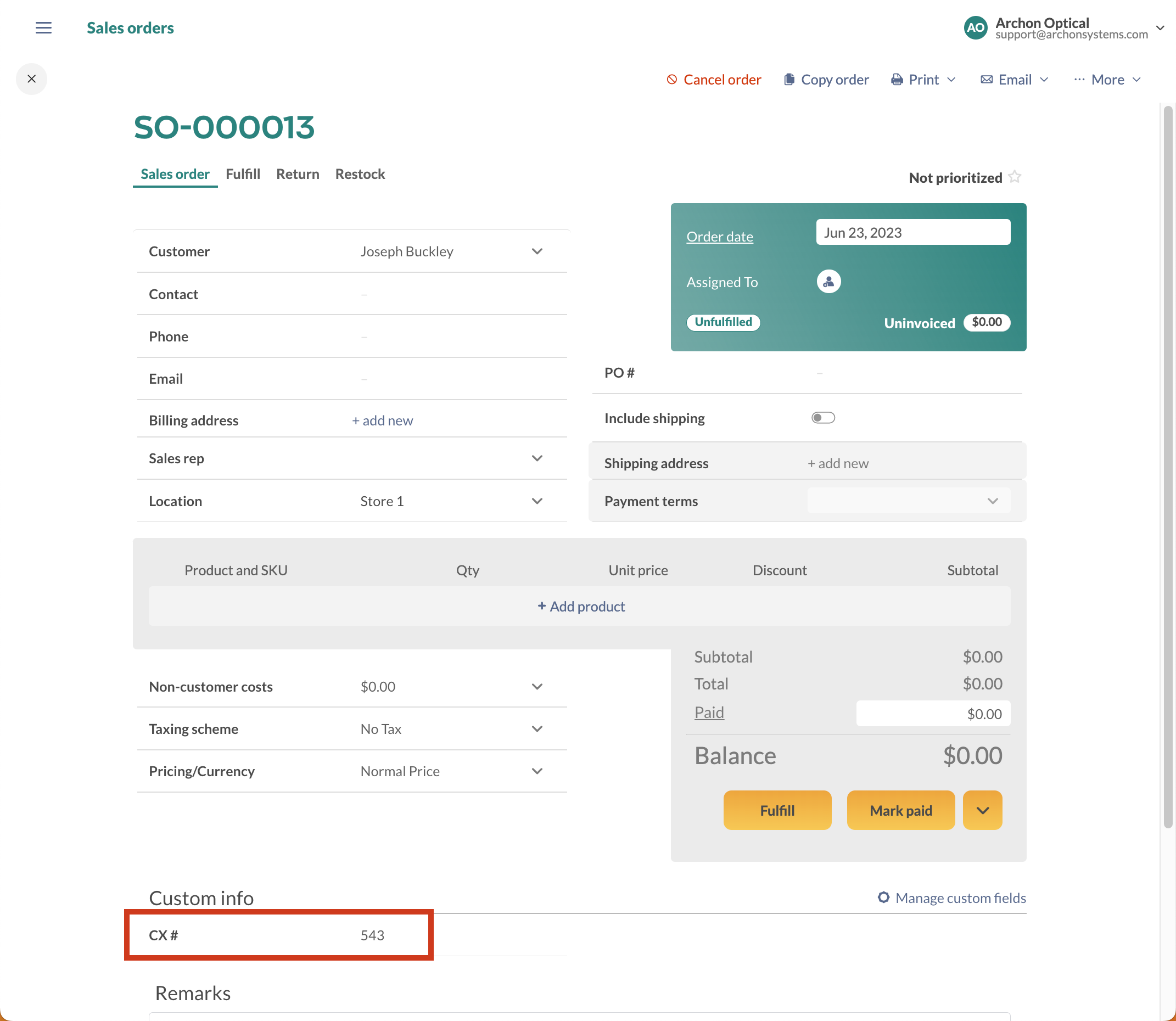Click the AO account avatar
1176x1021 pixels.
point(976,27)
